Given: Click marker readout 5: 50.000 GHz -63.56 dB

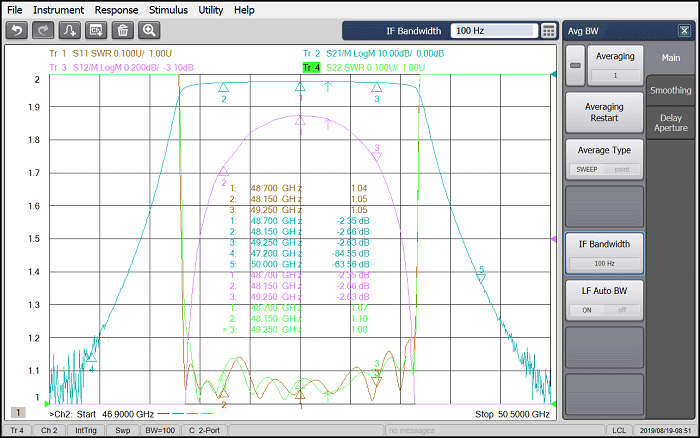Looking at the screenshot, I should [x=300, y=264].
